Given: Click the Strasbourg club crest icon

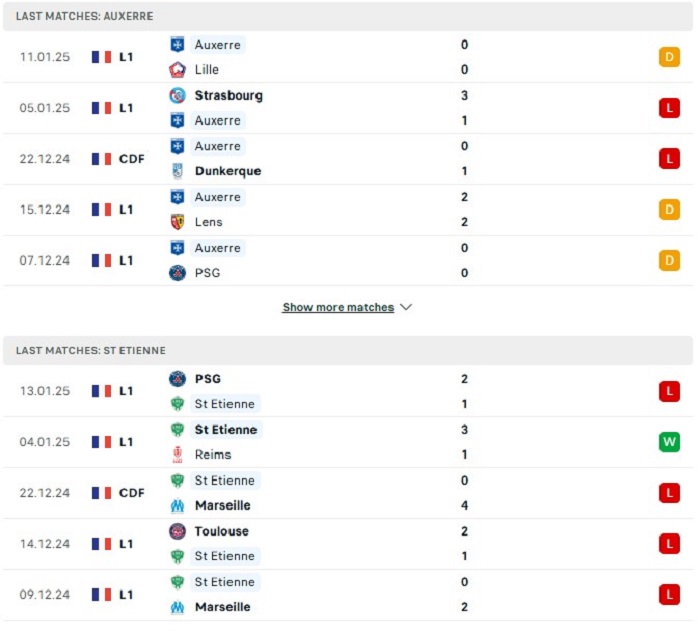Looking at the screenshot, I should (177, 96).
